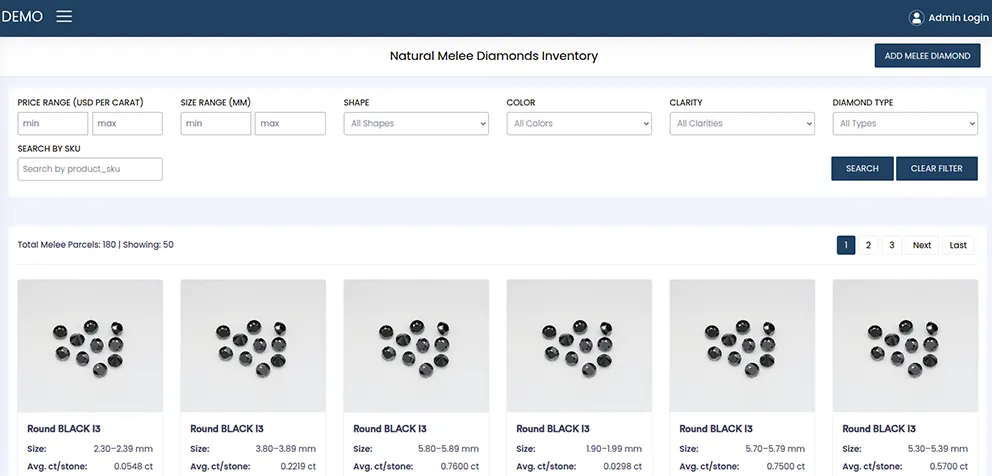Jump to pagination page 3
The height and width of the screenshot is (476, 992).
tap(892, 245)
